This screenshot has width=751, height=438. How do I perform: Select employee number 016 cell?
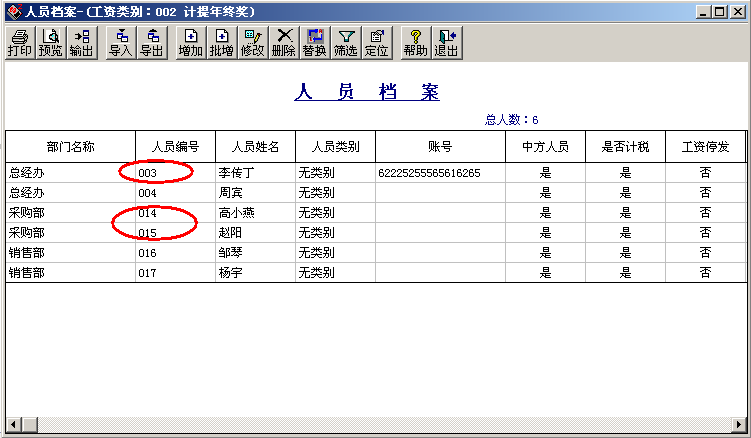pyautogui.click(x=175, y=253)
